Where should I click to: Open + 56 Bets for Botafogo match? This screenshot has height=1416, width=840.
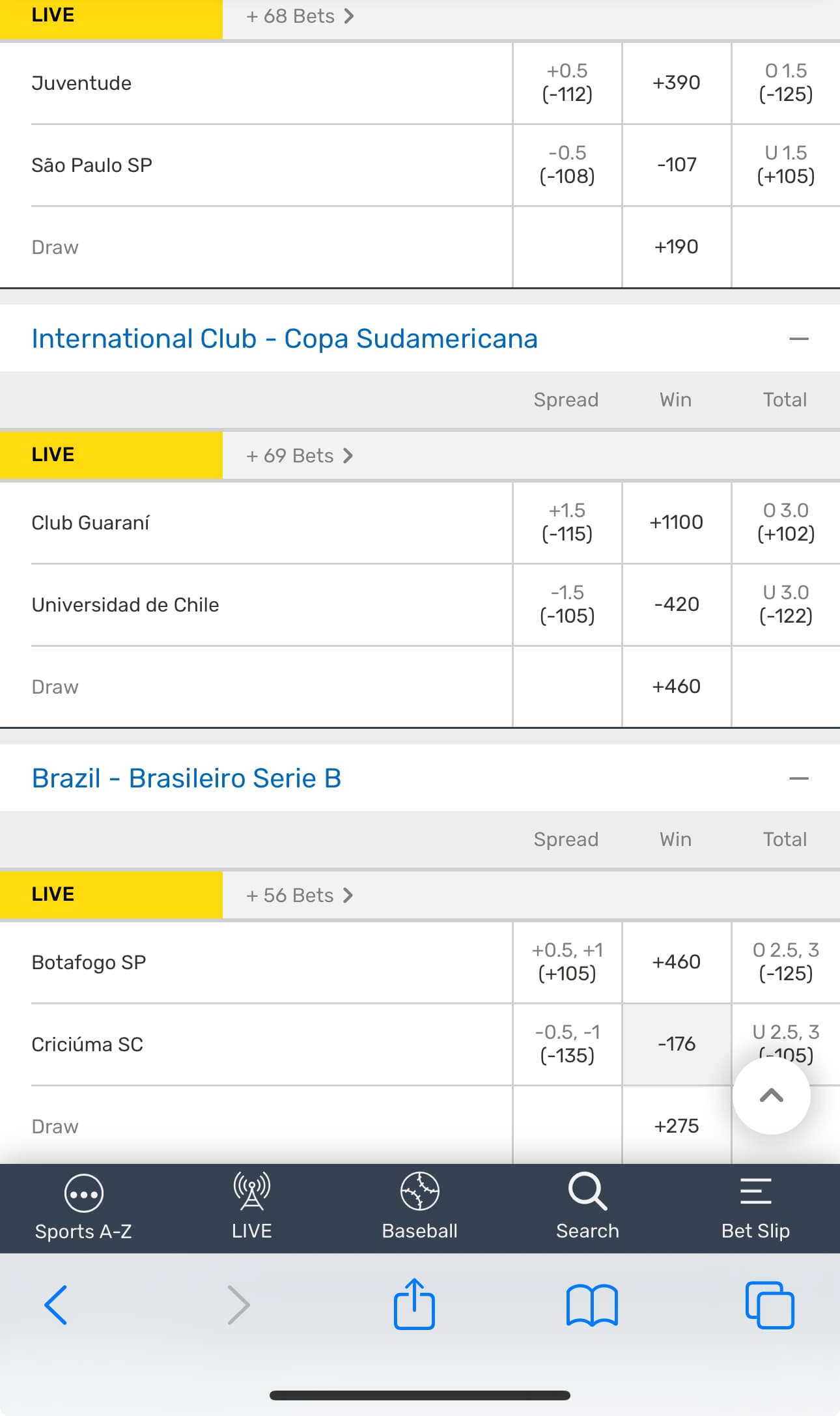click(300, 896)
